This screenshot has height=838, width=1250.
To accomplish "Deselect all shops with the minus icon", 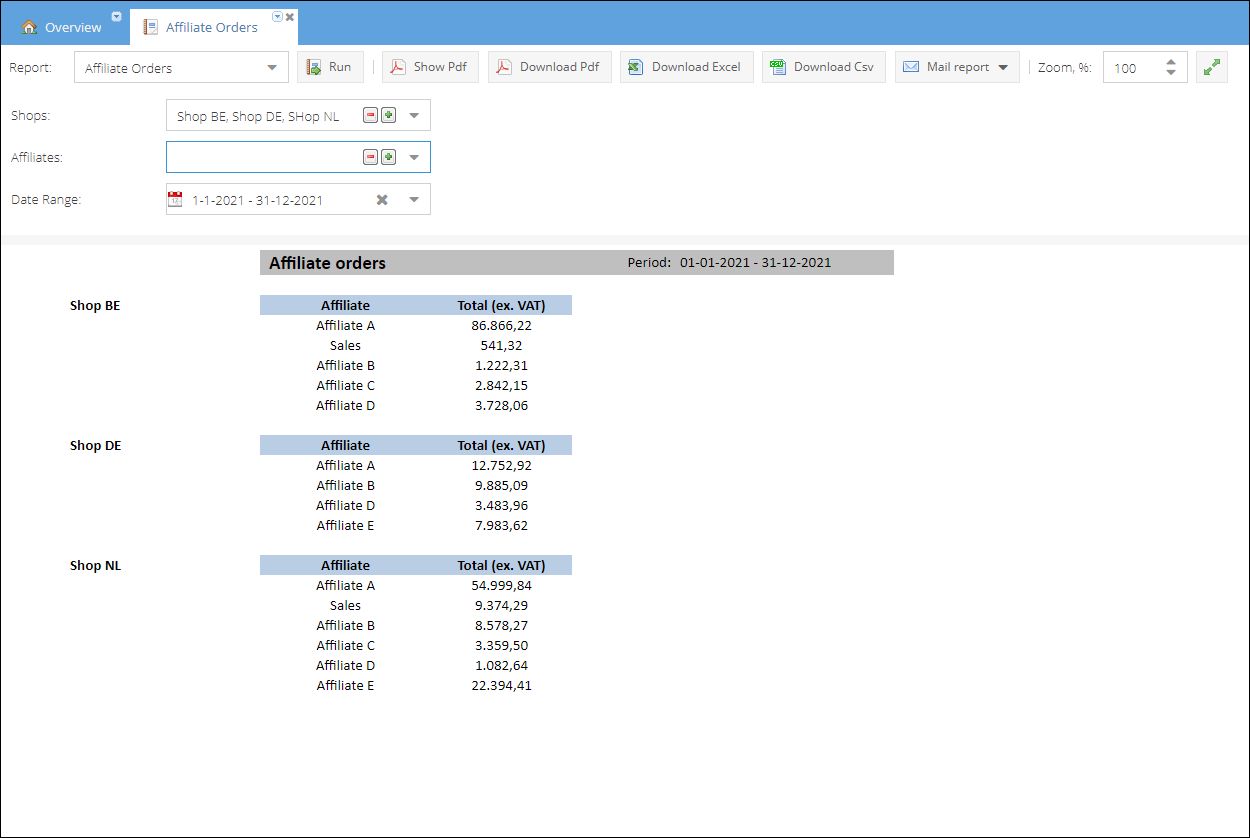I will click(x=371, y=115).
